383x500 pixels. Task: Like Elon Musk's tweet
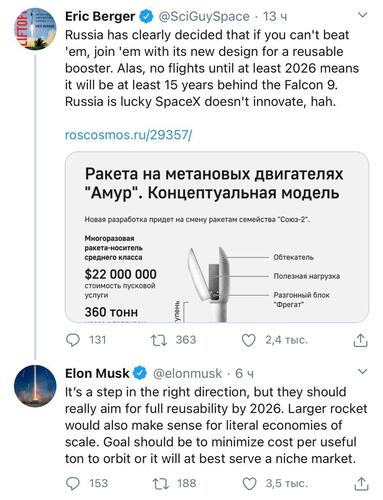(x=249, y=484)
